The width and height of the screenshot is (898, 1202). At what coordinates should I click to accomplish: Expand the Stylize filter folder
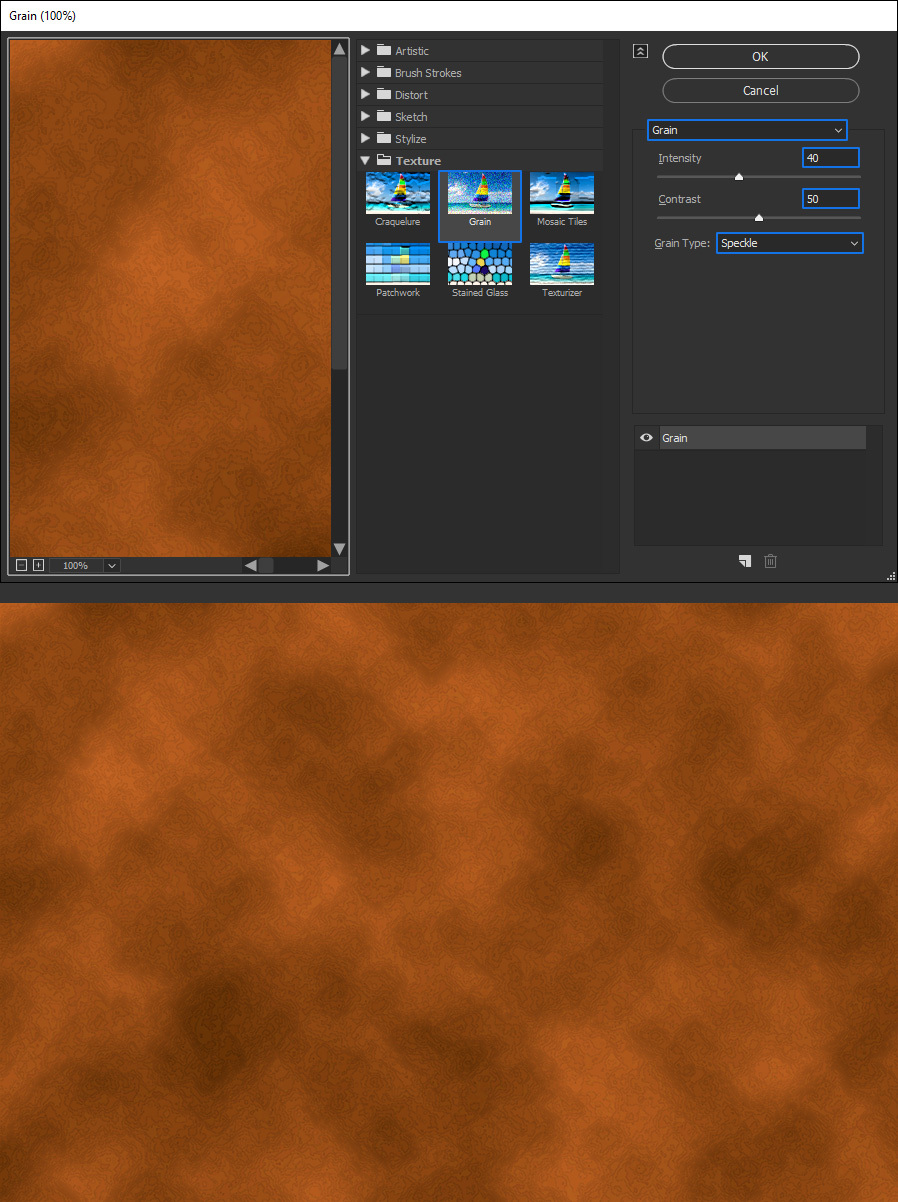point(365,138)
